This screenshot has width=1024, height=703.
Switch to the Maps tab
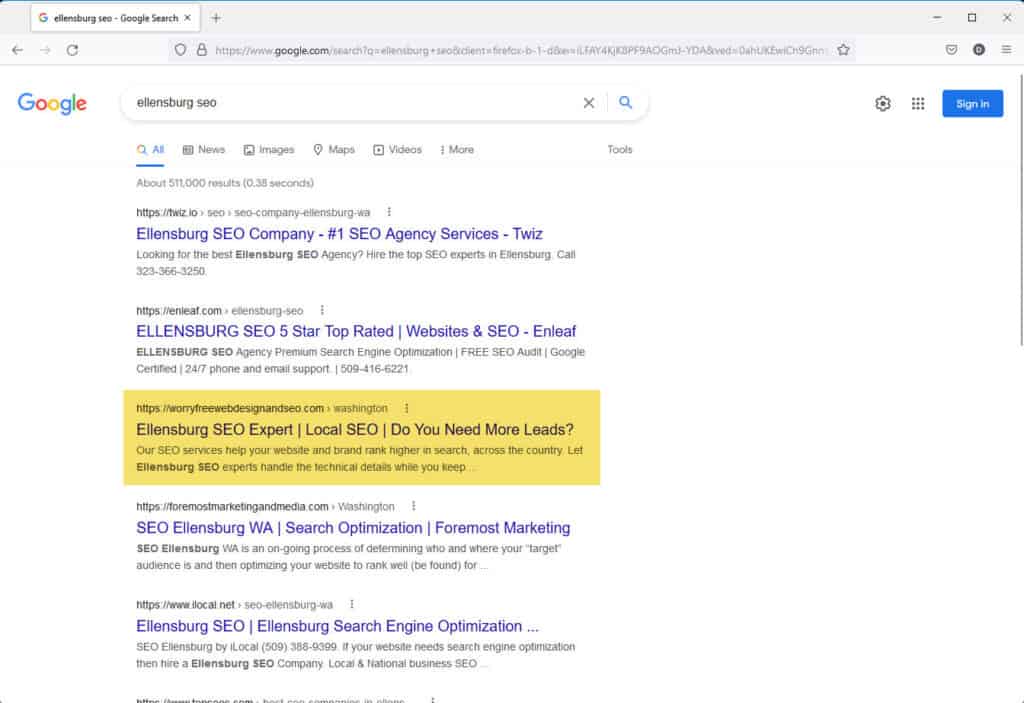[x=334, y=150]
